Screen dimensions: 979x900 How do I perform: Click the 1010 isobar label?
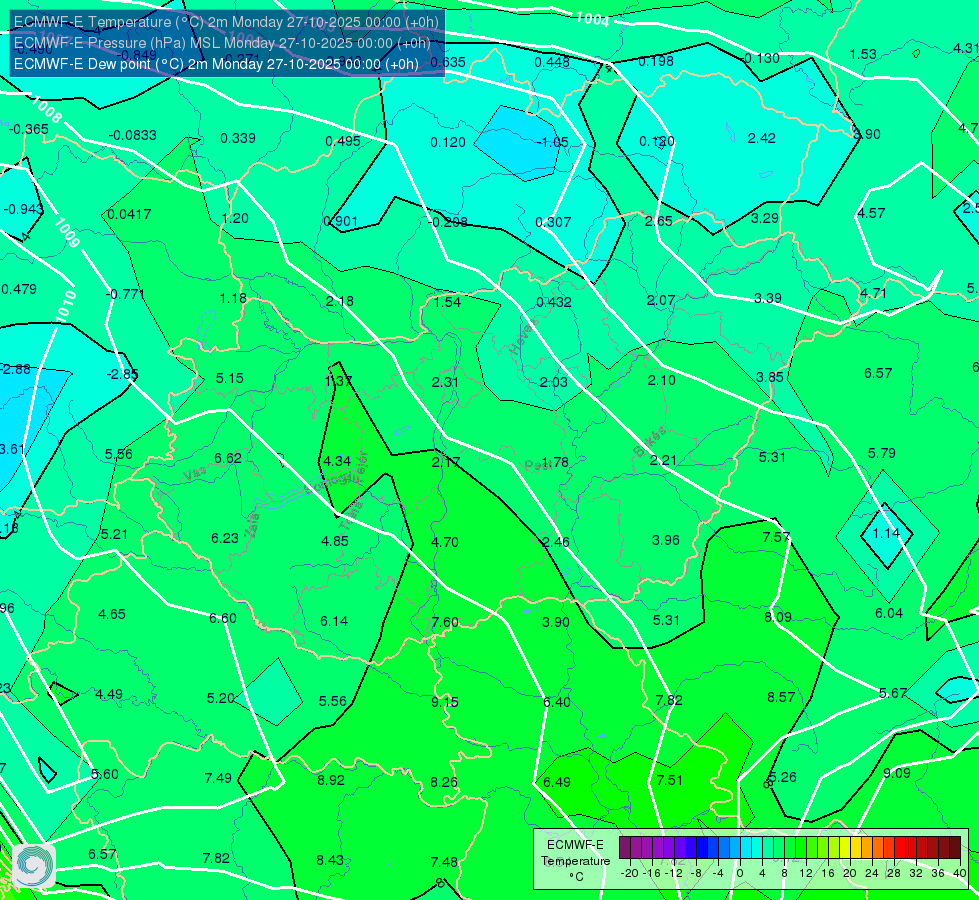coord(66,306)
